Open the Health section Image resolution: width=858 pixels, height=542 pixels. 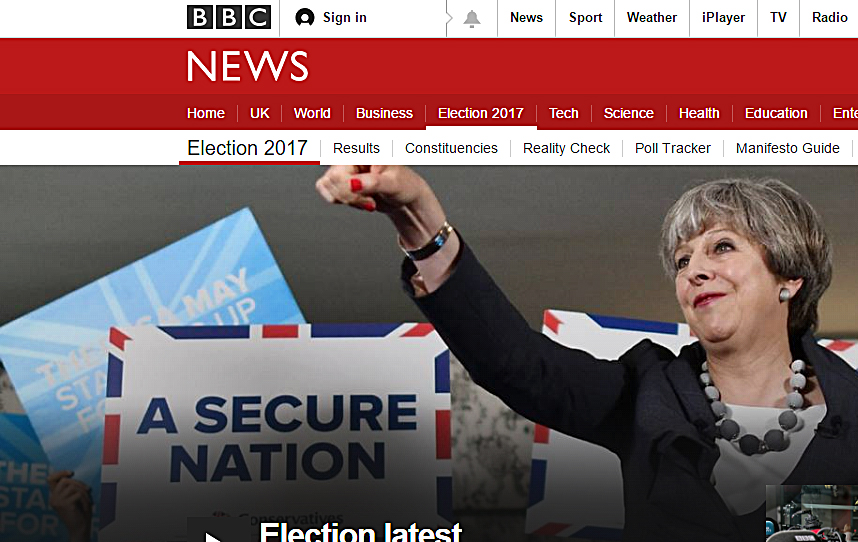699,113
